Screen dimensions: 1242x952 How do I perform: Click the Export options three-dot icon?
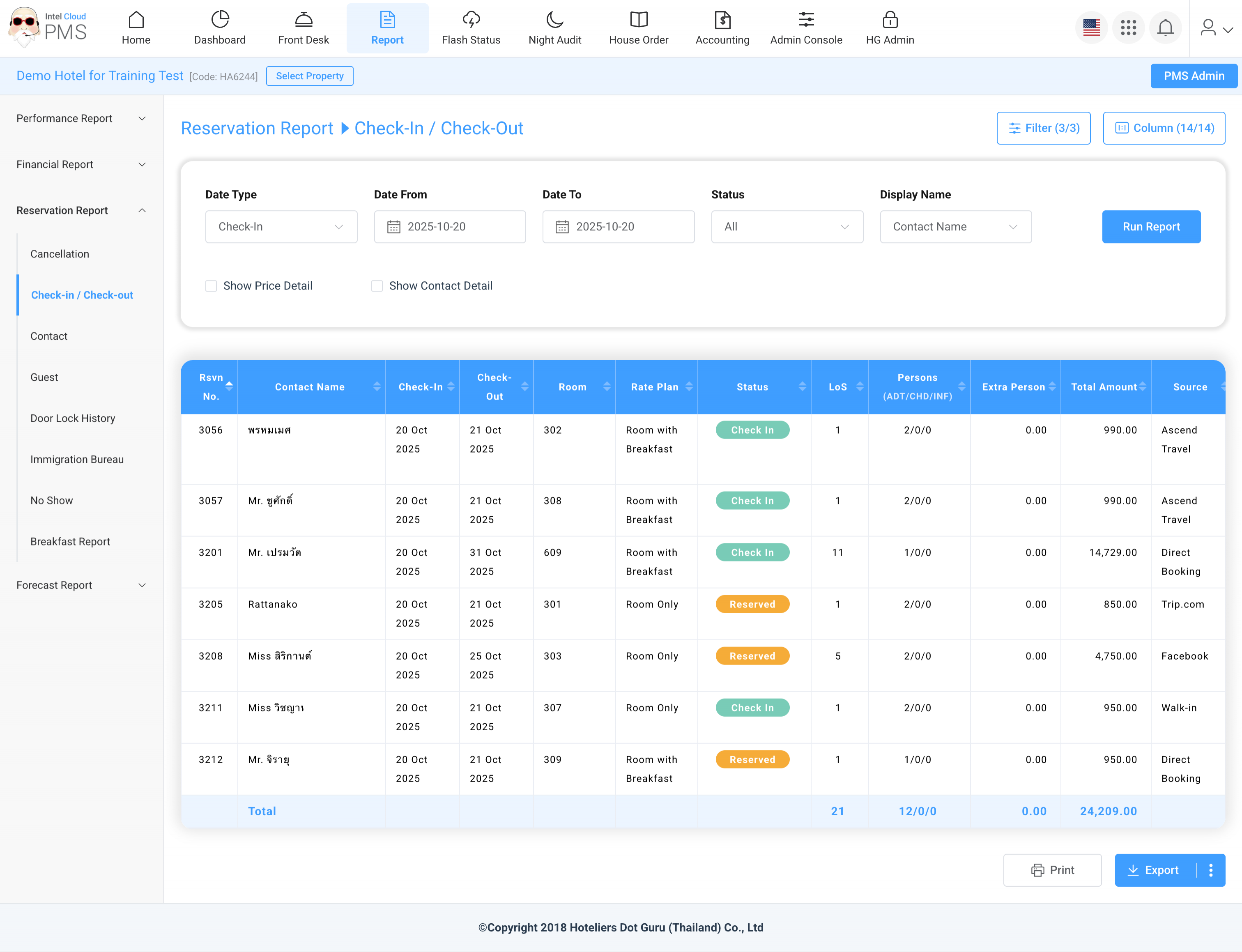1211,870
